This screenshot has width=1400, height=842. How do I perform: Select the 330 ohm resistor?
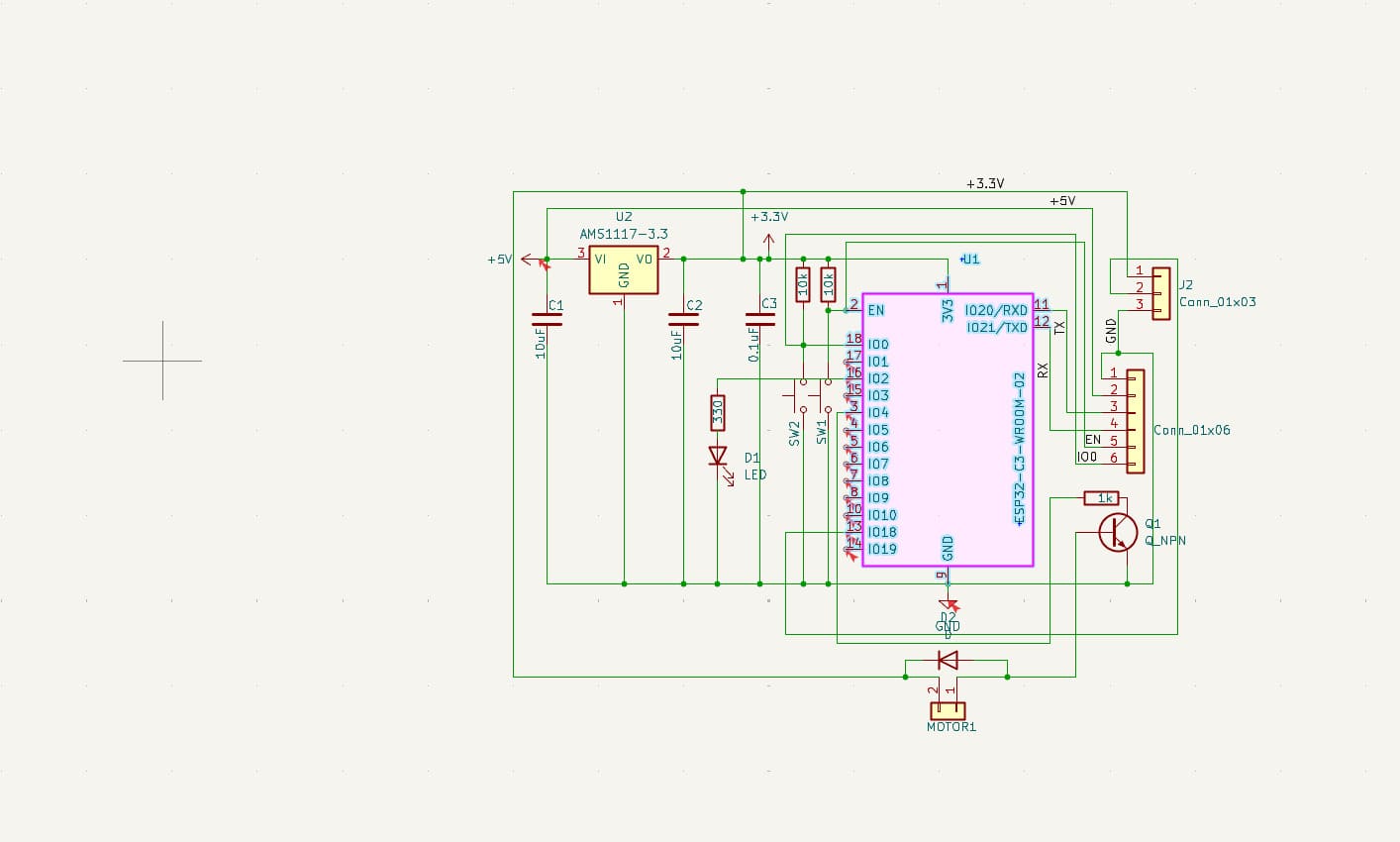coord(716,410)
